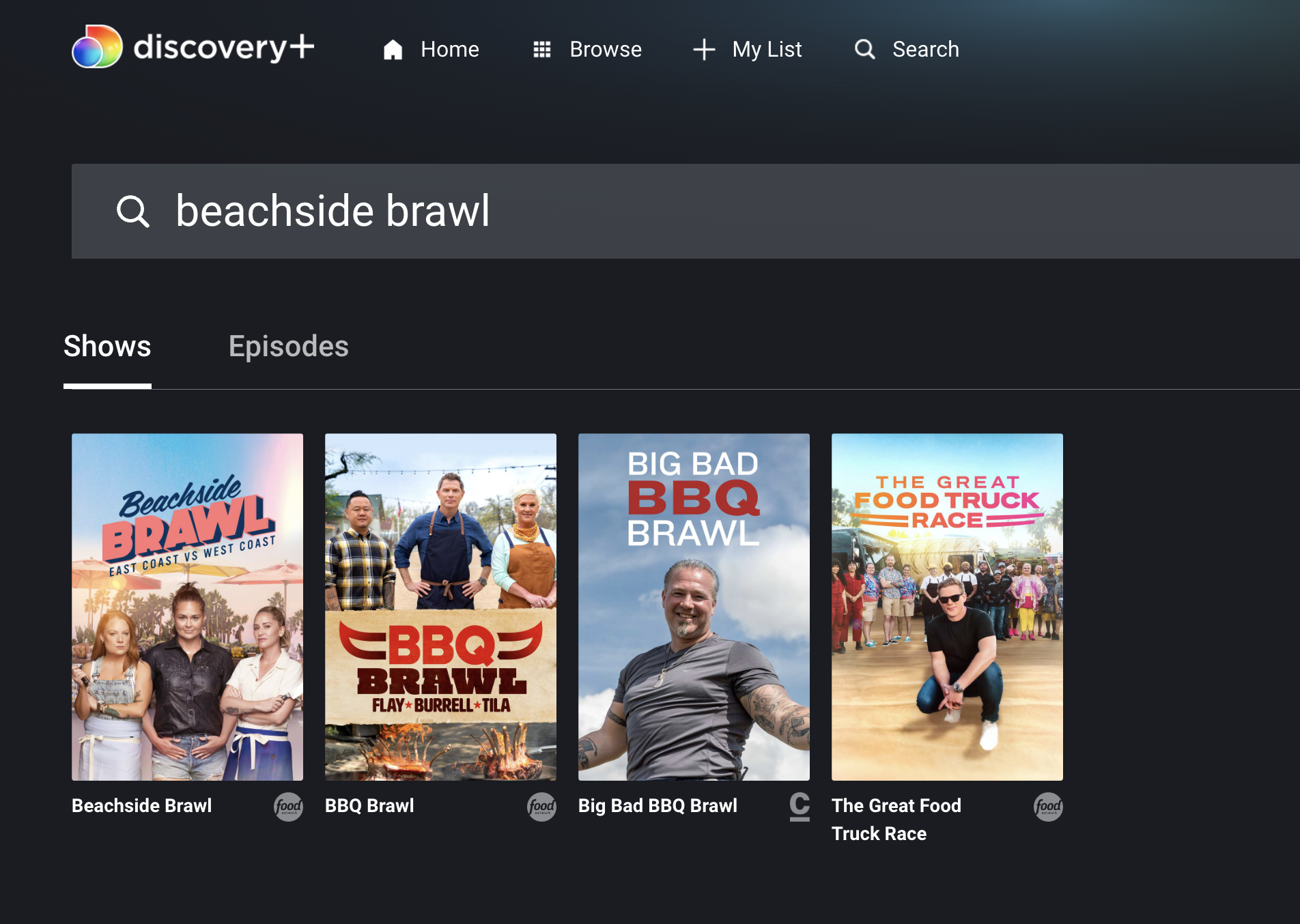This screenshot has height=924, width=1300.
Task: Click the Search magnifier icon in the navigation
Action: [865, 49]
